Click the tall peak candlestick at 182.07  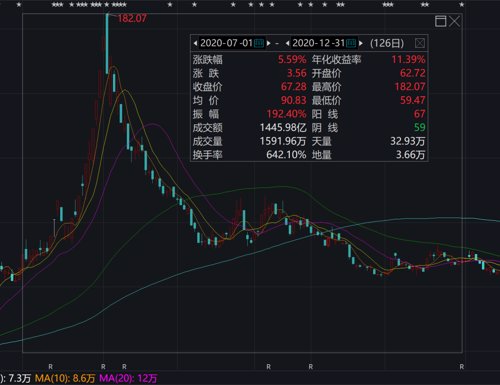pyautogui.click(x=107, y=43)
